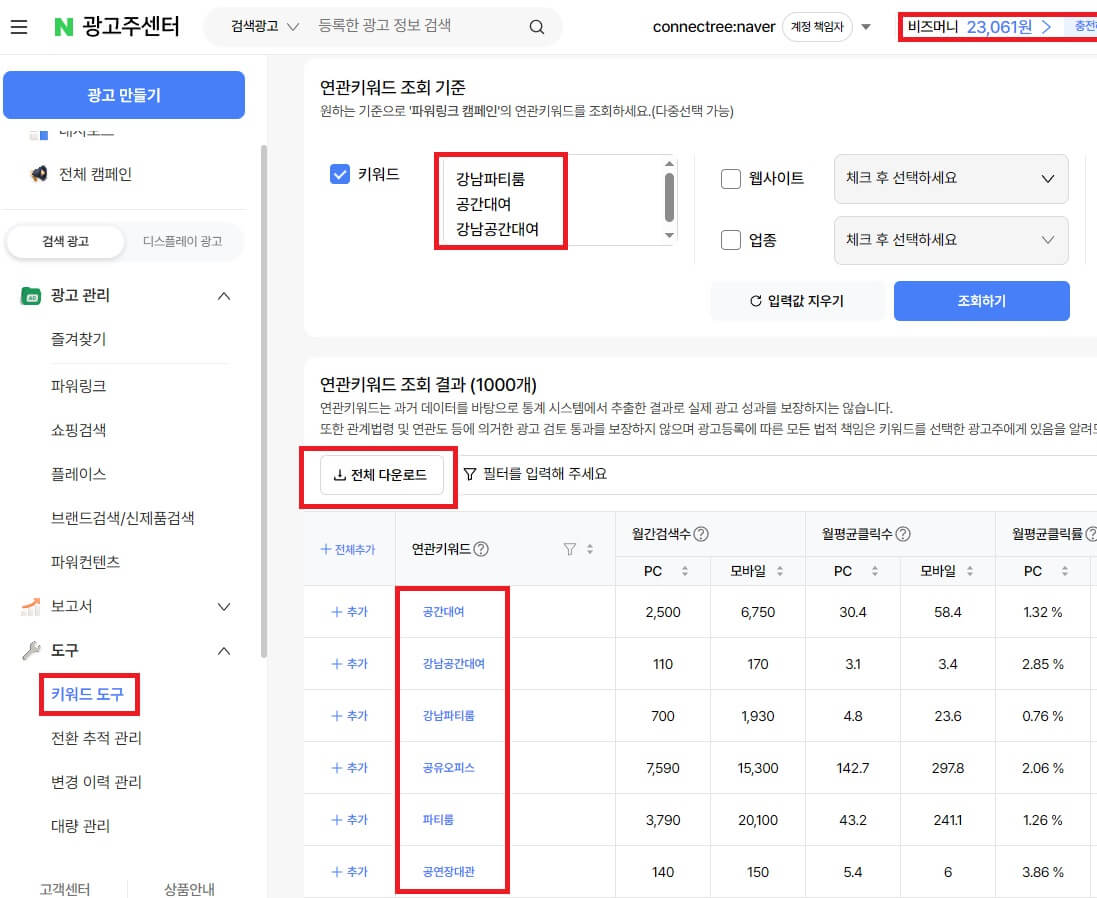Click help icon next to 월간검색수
Viewport: 1097px width, 898px height.
(701, 534)
